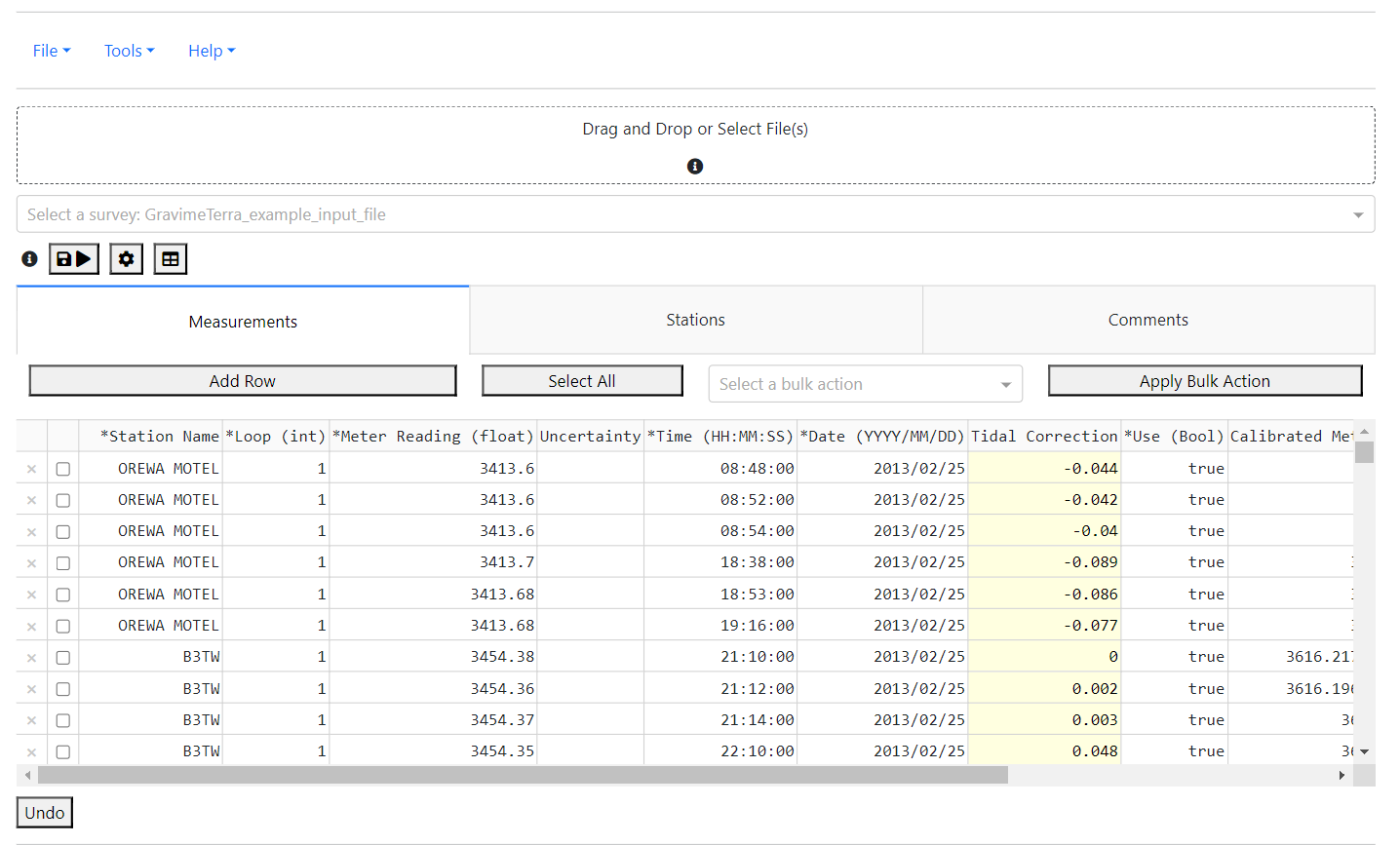Tick checkbox for OREWA MOTEL 08:48:00 row

pos(63,469)
